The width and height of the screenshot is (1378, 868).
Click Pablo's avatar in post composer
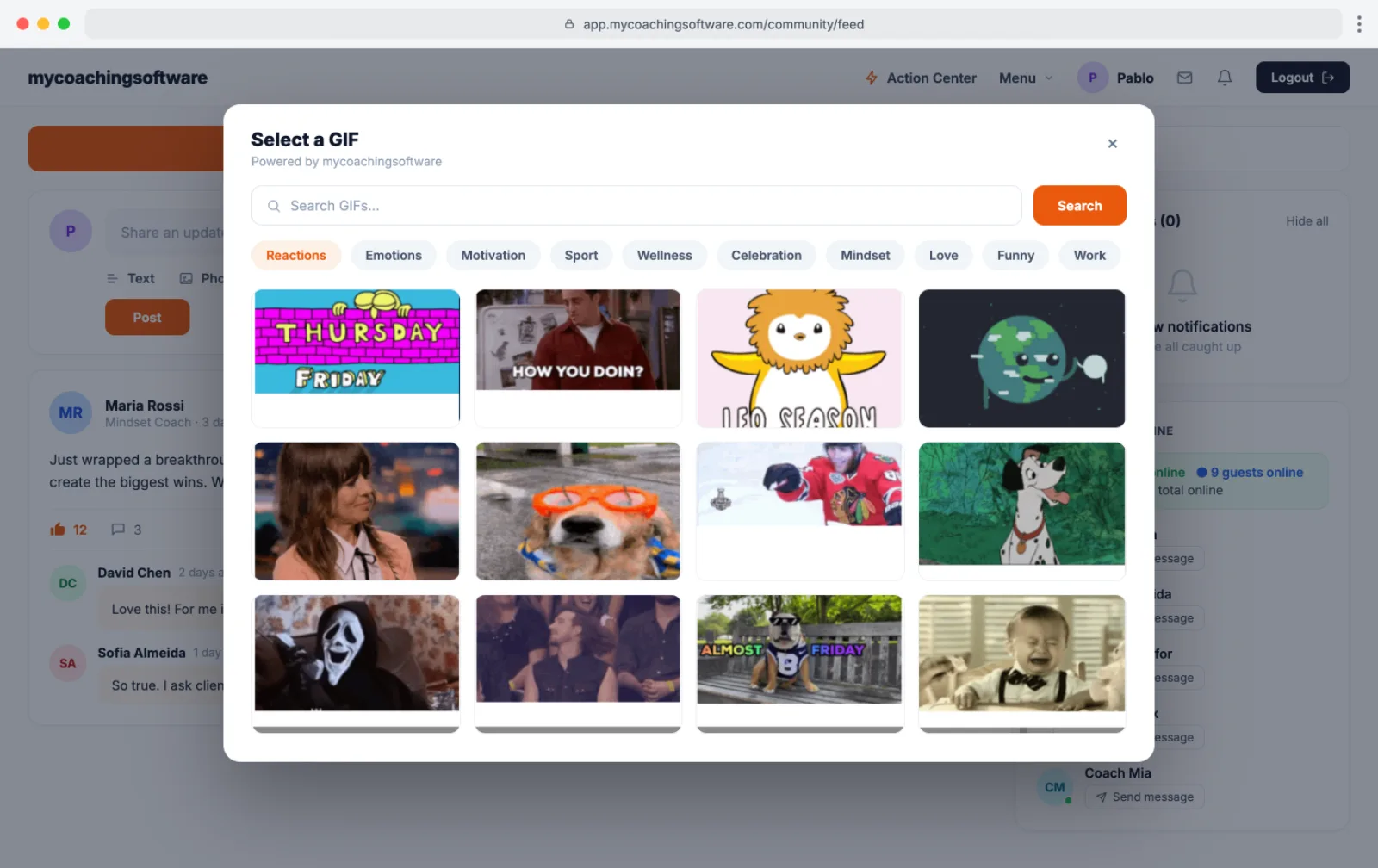pos(71,231)
